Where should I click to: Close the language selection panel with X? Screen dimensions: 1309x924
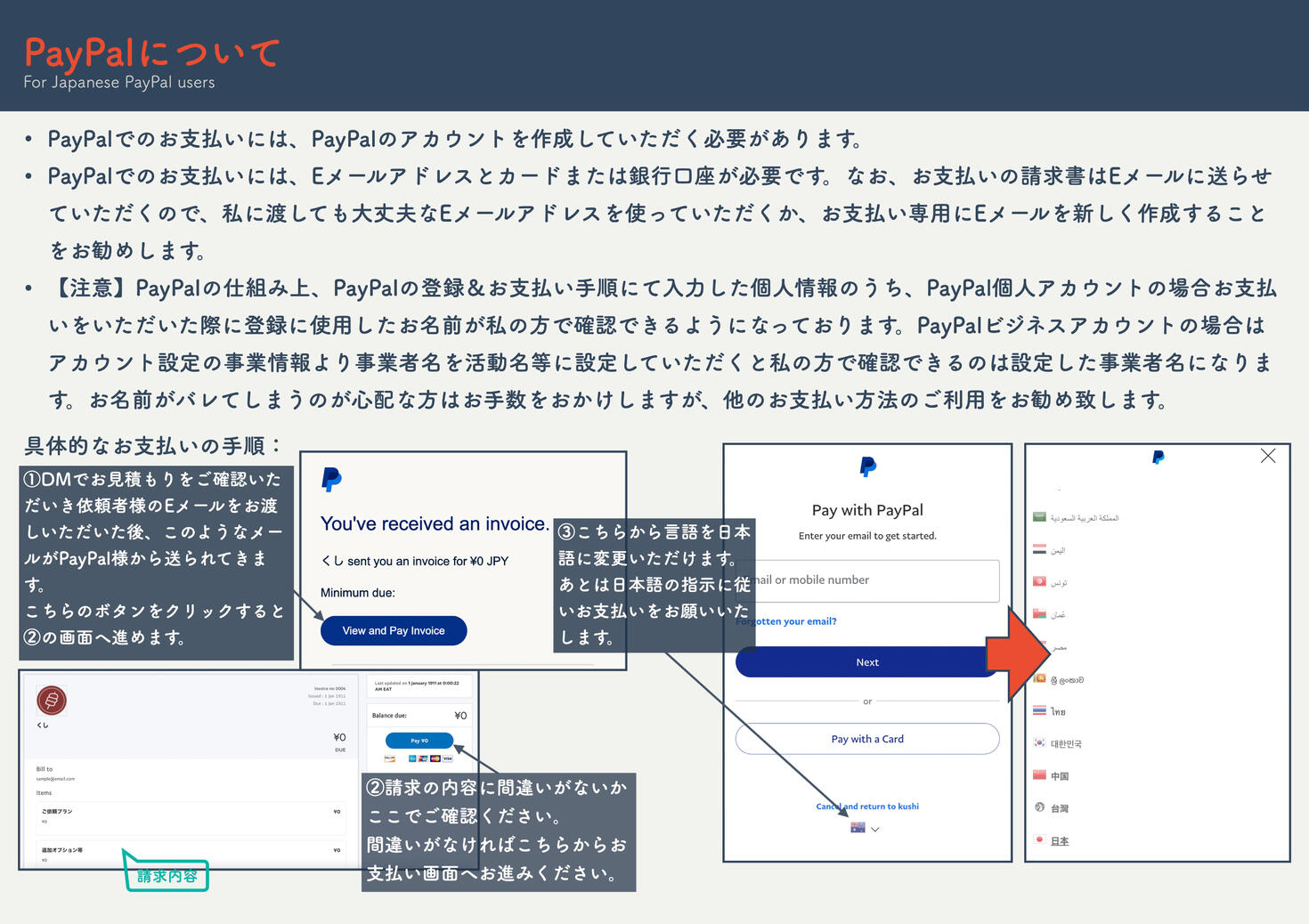coord(1268,456)
